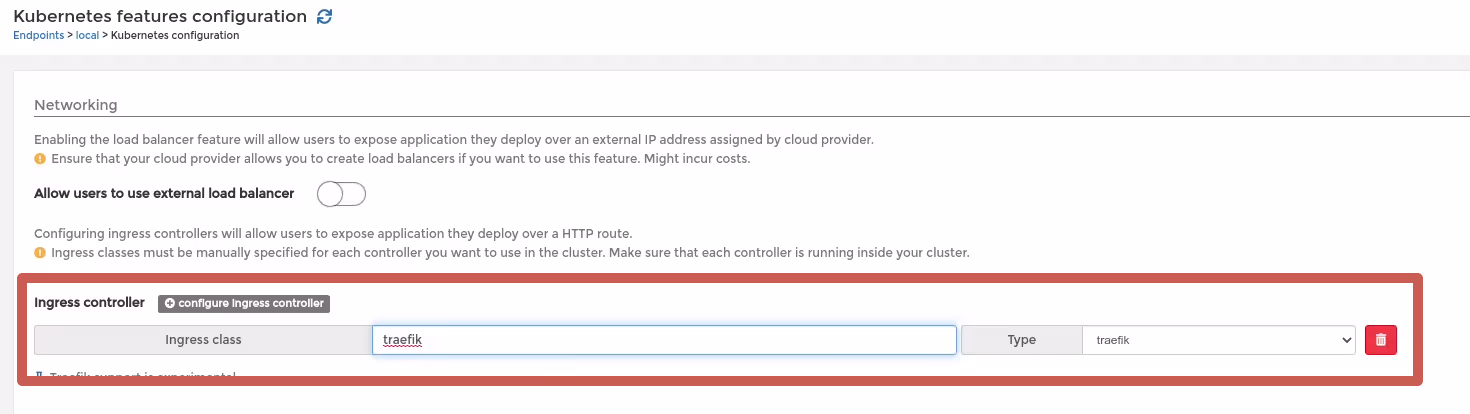
Task: Click the Ingress class field label
Action: [203, 340]
